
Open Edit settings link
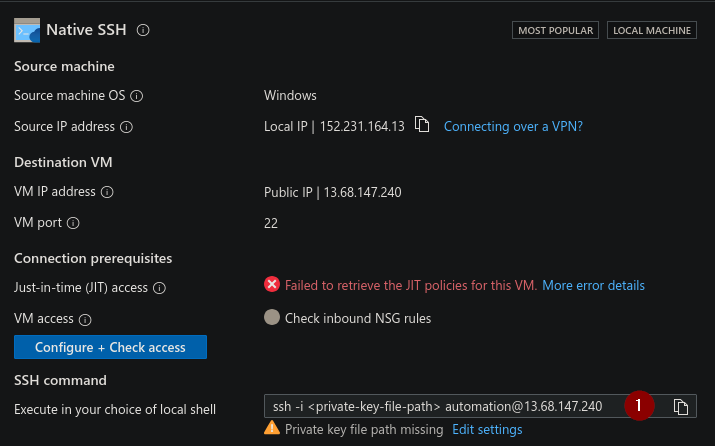click(x=487, y=430)
